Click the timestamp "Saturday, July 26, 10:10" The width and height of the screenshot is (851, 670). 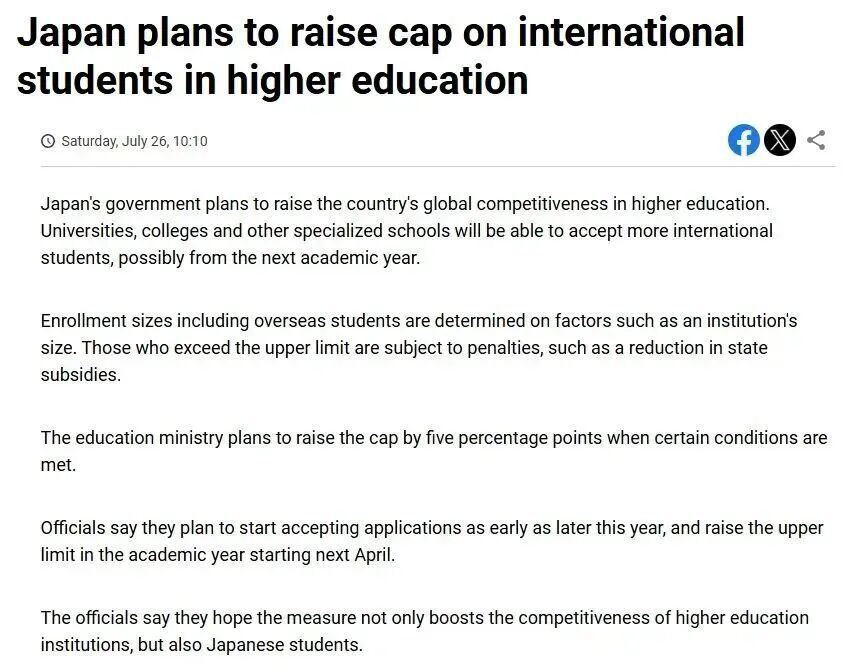[x=134, y=141]
